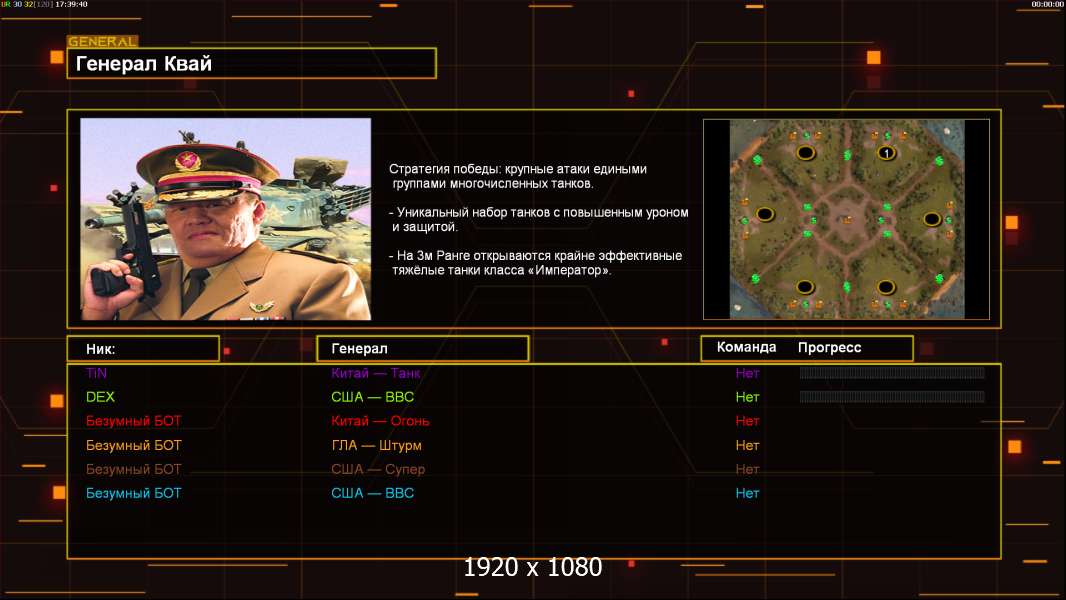Select the 'Генерал Квай' title
1066x600 pixels.
(144, 64)
